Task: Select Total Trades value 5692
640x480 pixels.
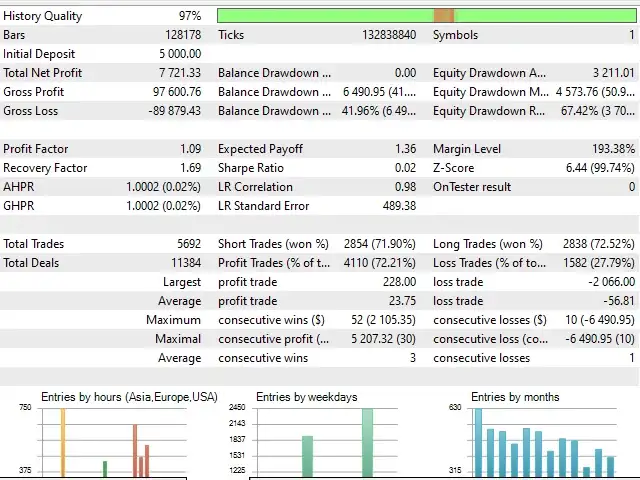Action: tap(189, 244)
